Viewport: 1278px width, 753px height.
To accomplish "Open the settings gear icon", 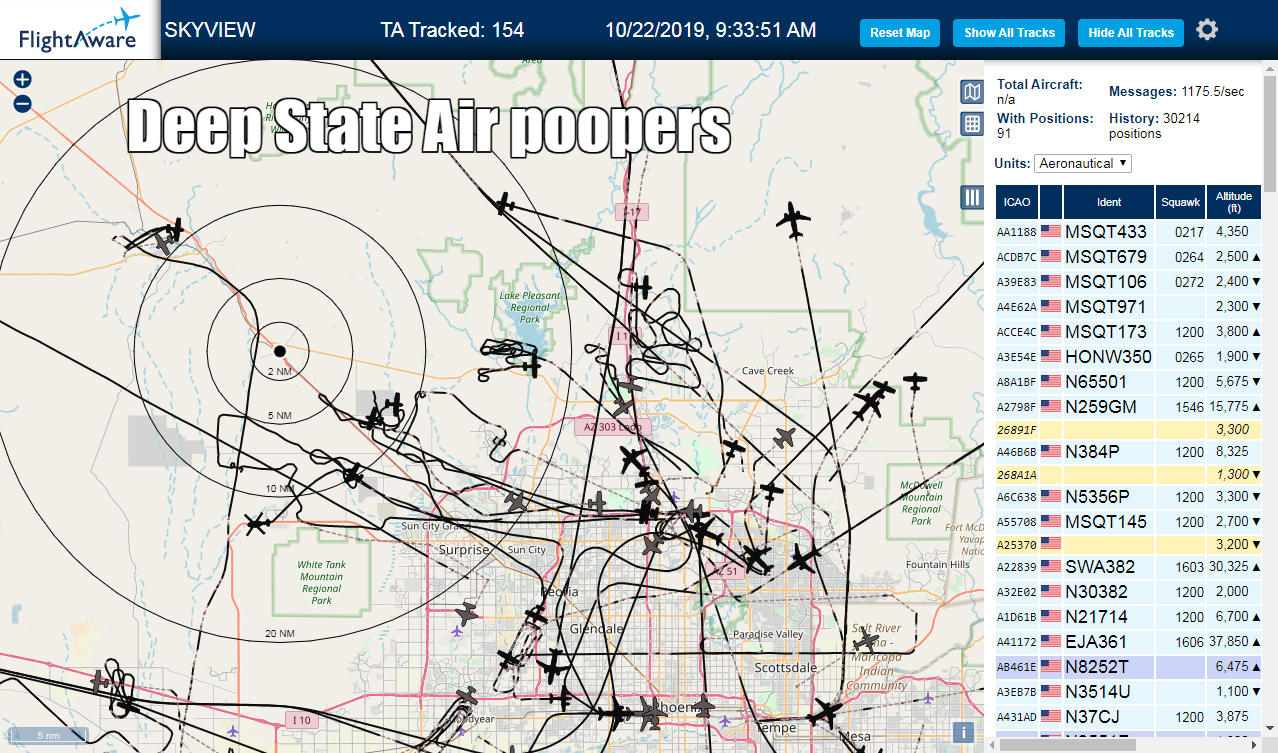I will [1207, 30].
